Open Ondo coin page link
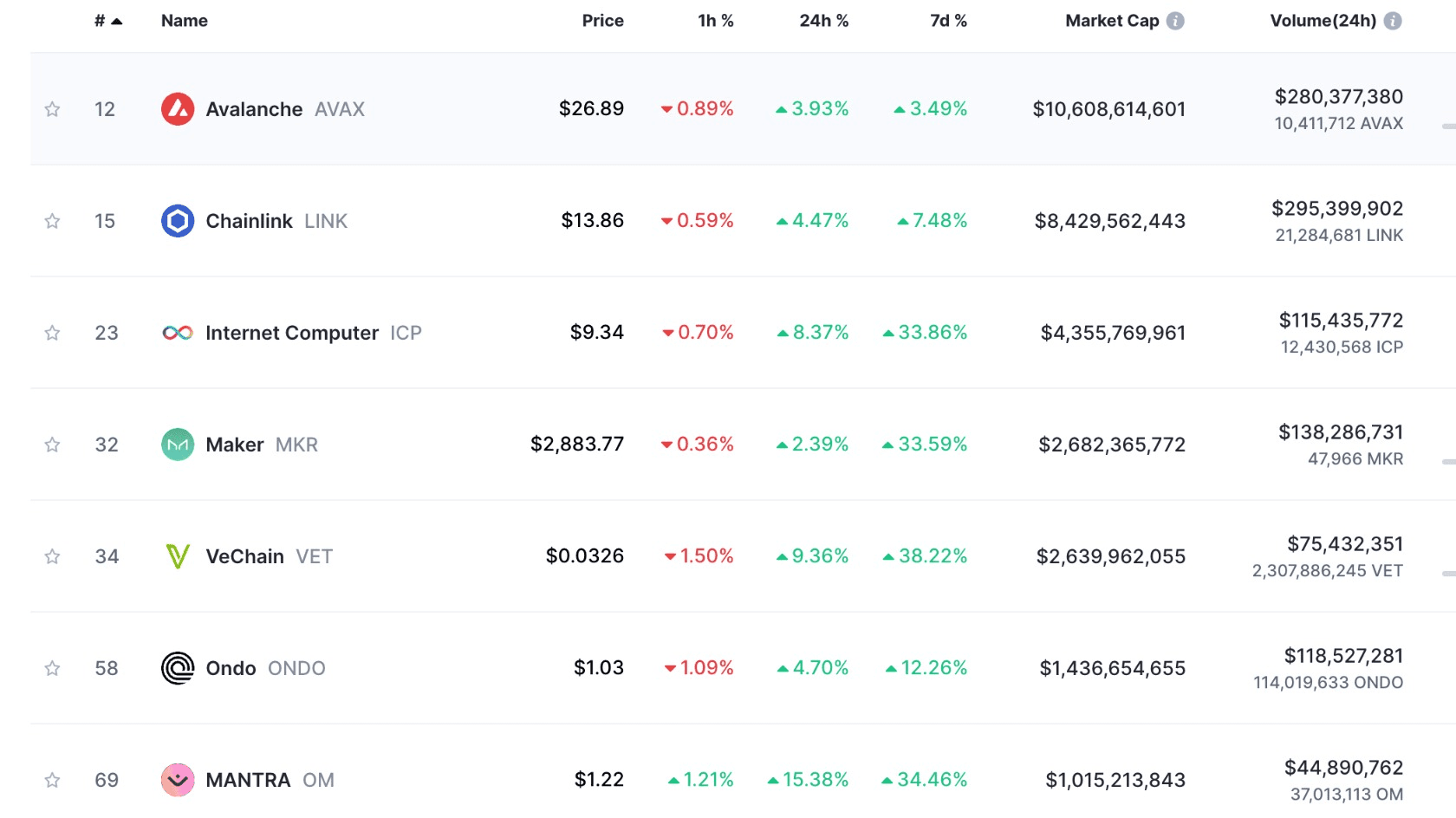Image resolution: width=1456 pixels, height=818 pixels. 266,668
